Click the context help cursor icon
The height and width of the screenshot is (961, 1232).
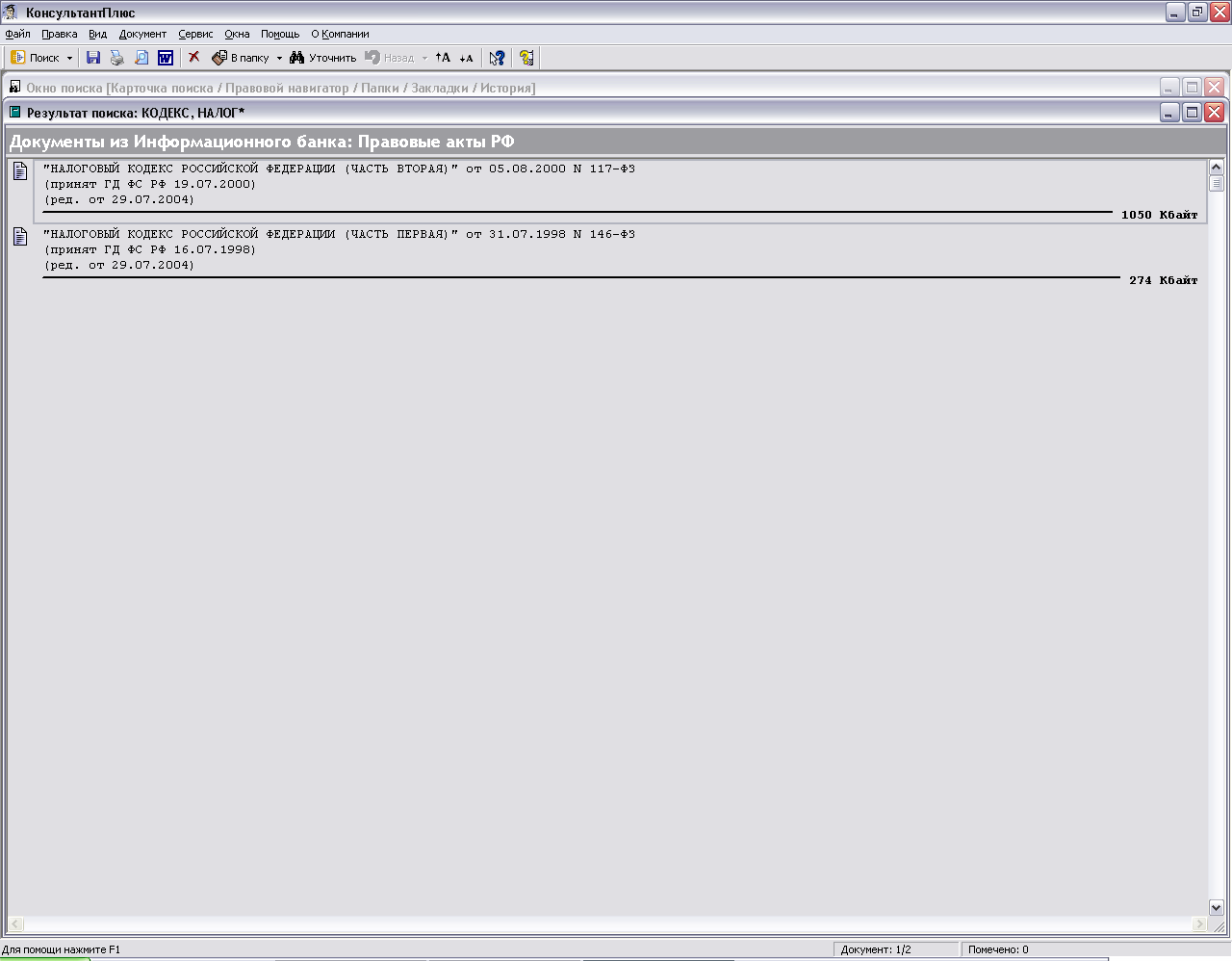pyautogui.click(x=497, y=58)
